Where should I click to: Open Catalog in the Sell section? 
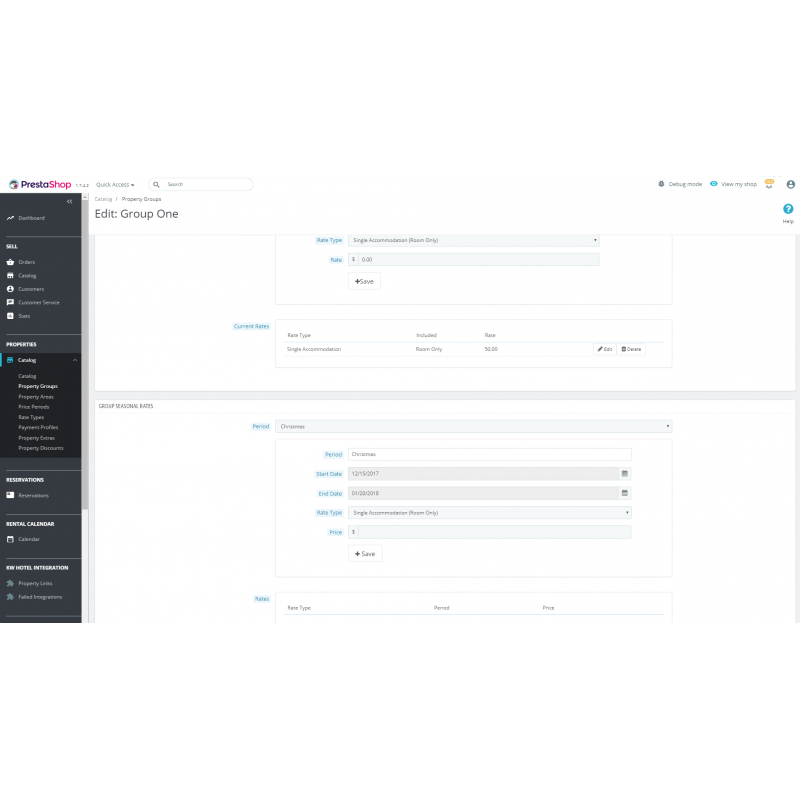click(27, 276)
